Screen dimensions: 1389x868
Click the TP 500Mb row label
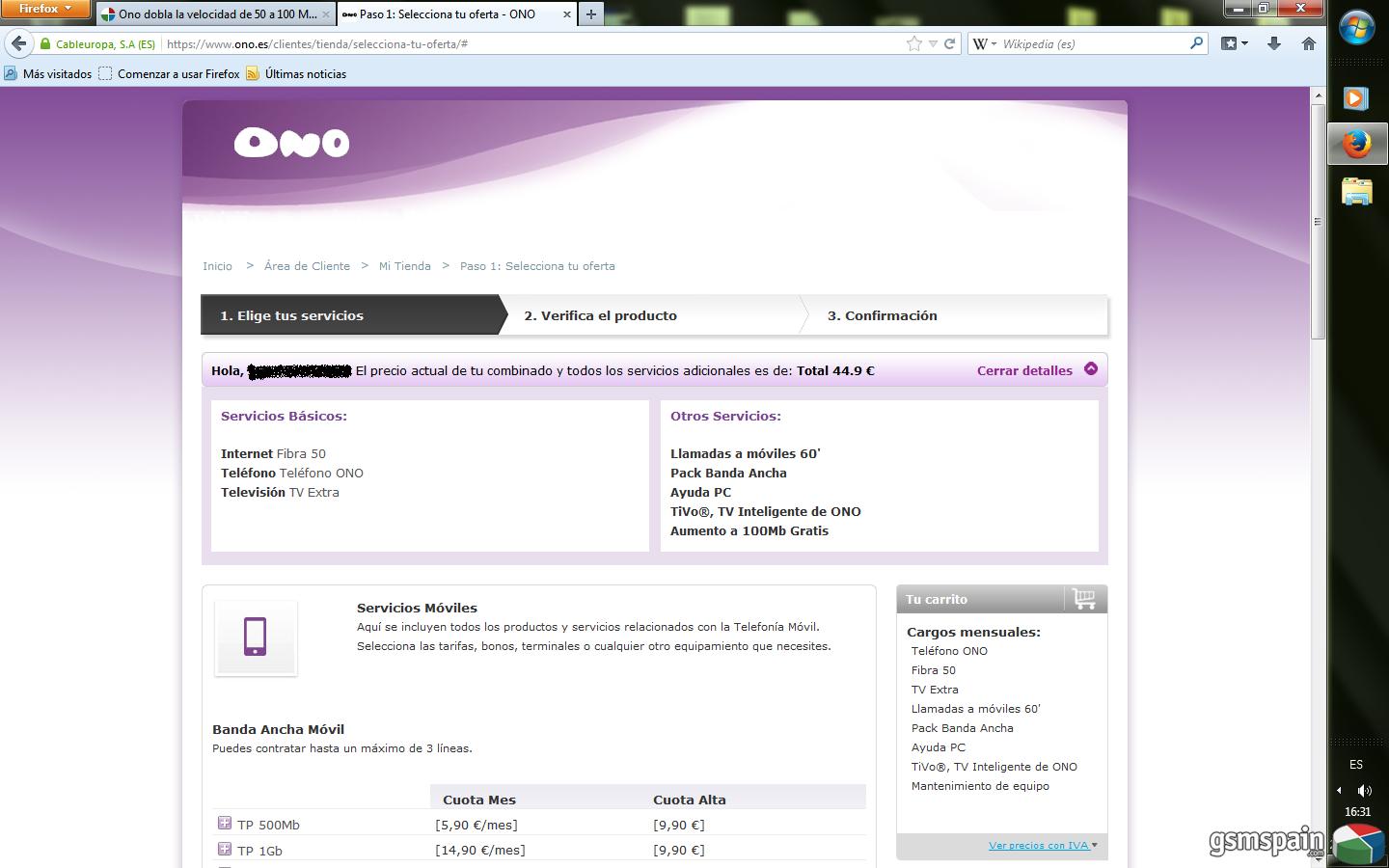coord(268,825)
